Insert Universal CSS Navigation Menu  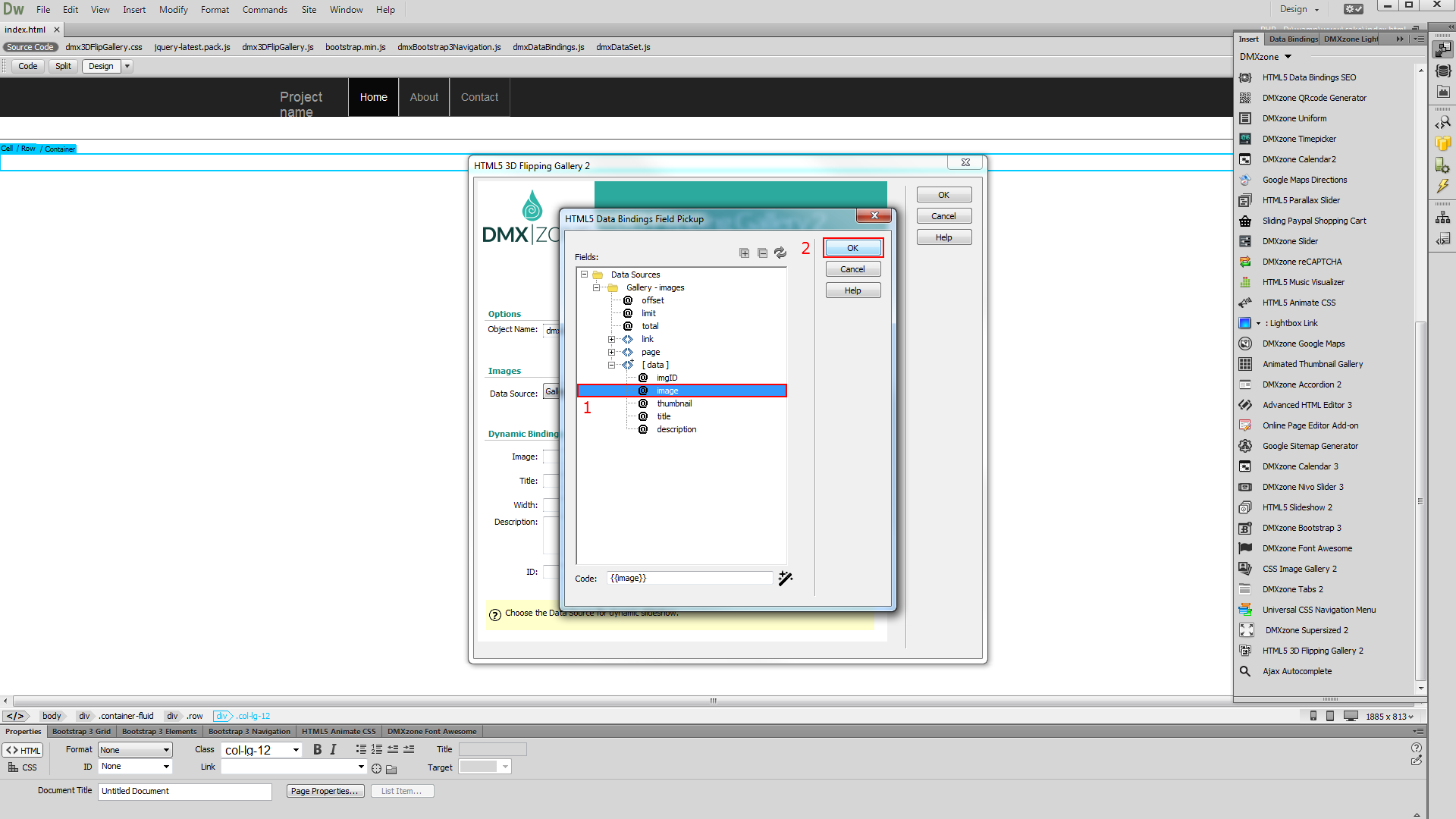1318,610
